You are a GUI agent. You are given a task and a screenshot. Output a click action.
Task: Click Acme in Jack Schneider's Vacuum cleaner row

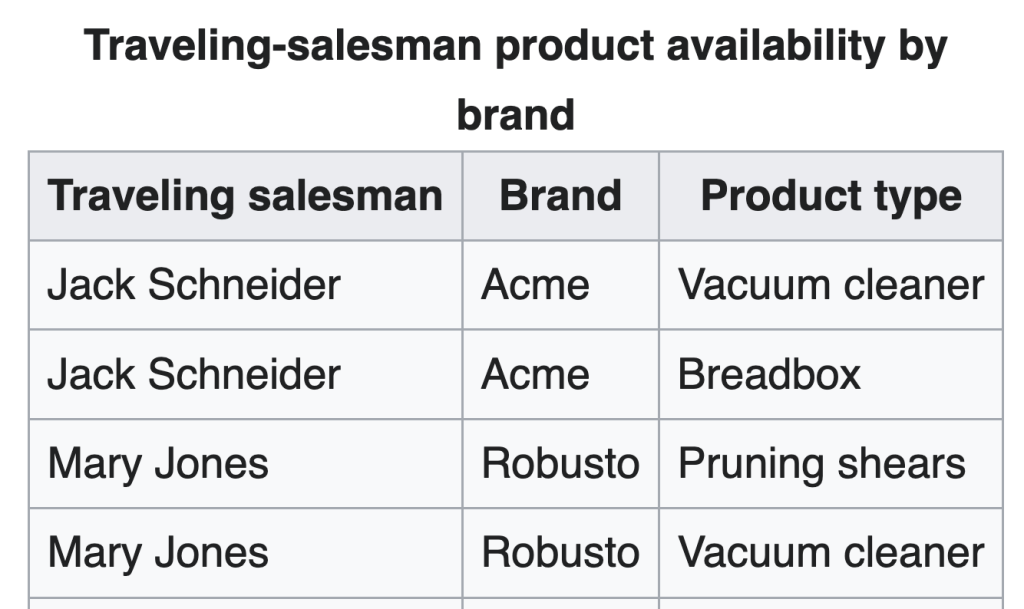(x=535, y=285)
